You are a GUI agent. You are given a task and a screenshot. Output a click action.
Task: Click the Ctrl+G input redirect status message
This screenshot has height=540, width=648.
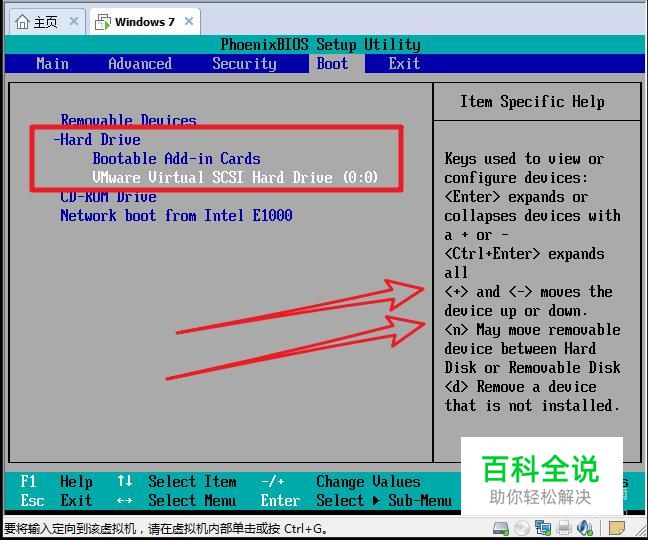click(166, 528)
